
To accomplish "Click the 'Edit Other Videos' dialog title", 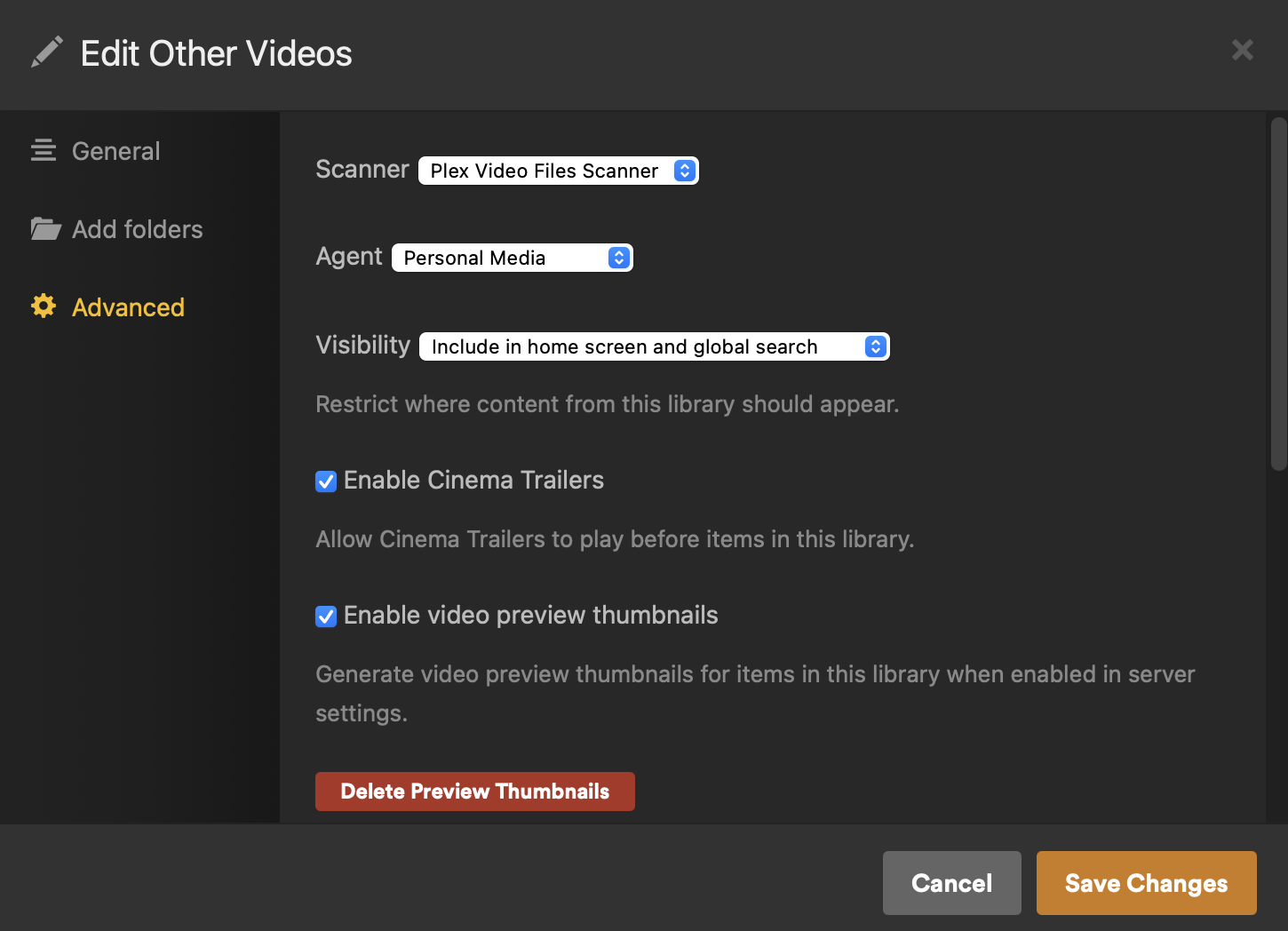I will 217,53.
